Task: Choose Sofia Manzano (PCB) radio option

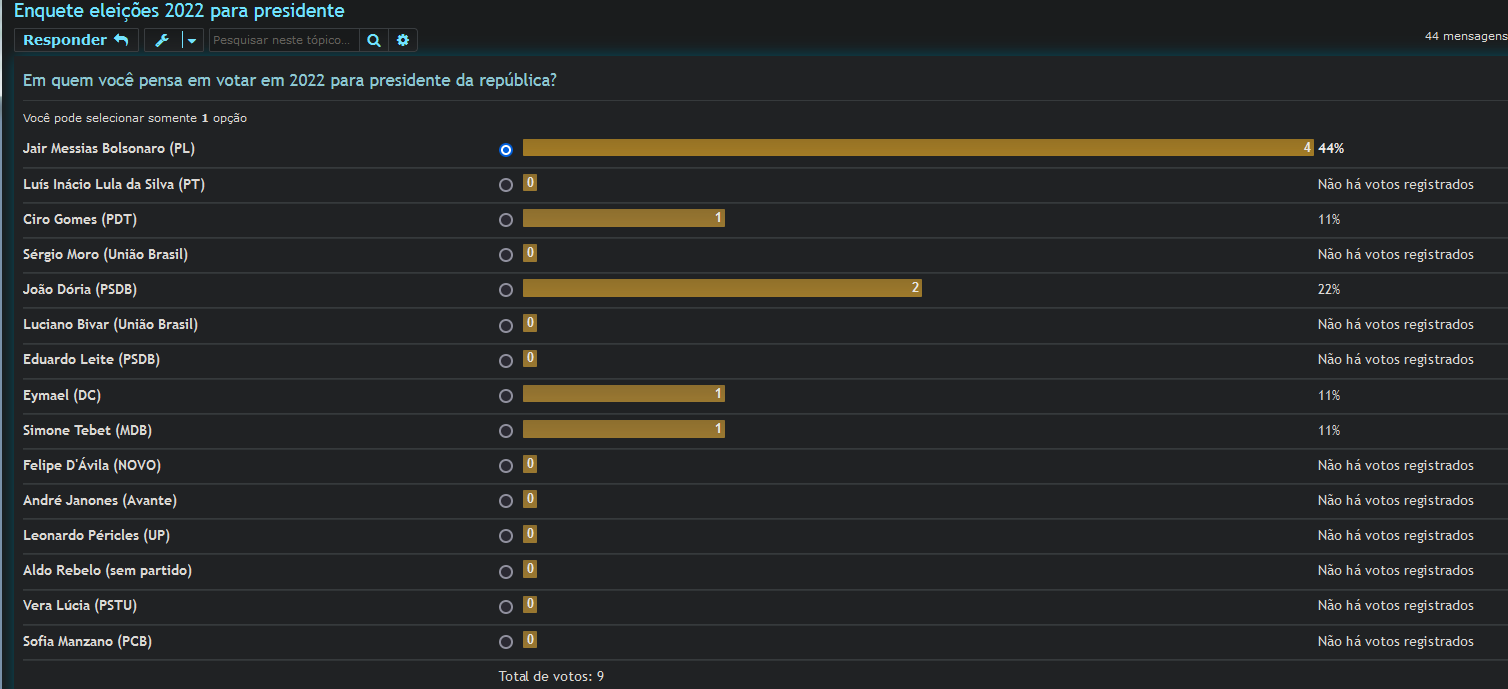Action: 506,642
